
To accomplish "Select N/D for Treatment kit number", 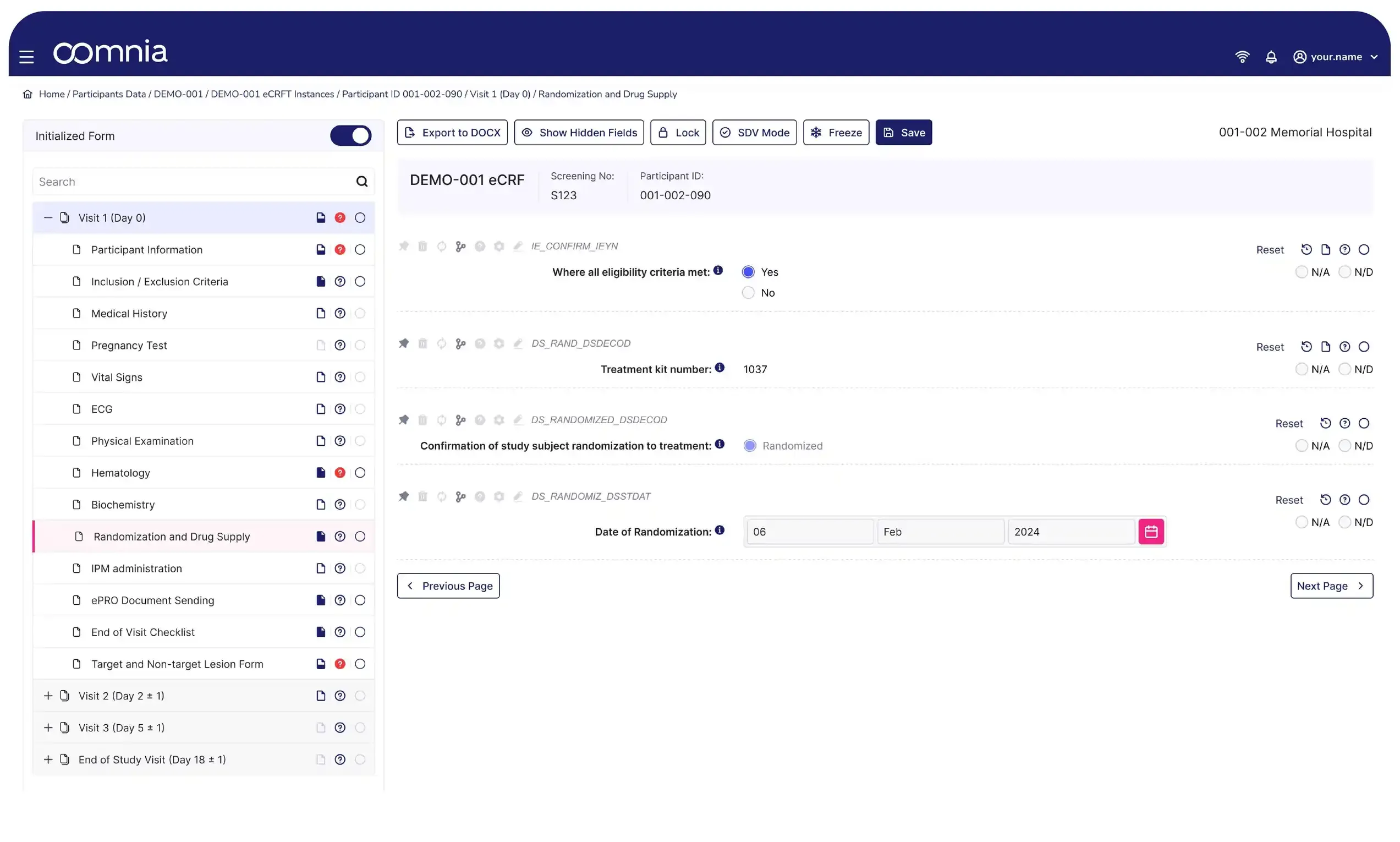I will [x=1344, y=369].
